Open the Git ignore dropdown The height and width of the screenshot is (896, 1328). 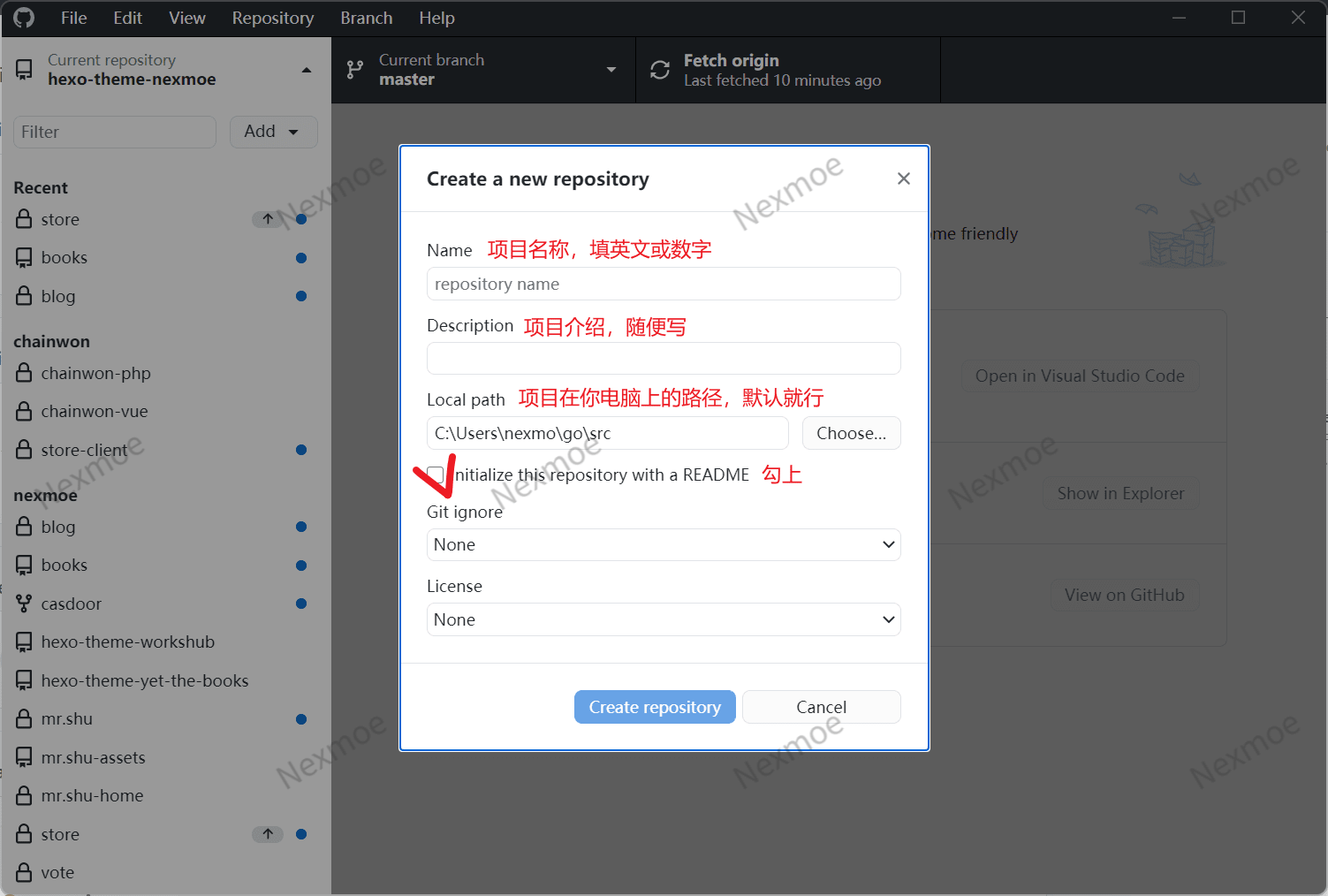click(x=664, y=544)
